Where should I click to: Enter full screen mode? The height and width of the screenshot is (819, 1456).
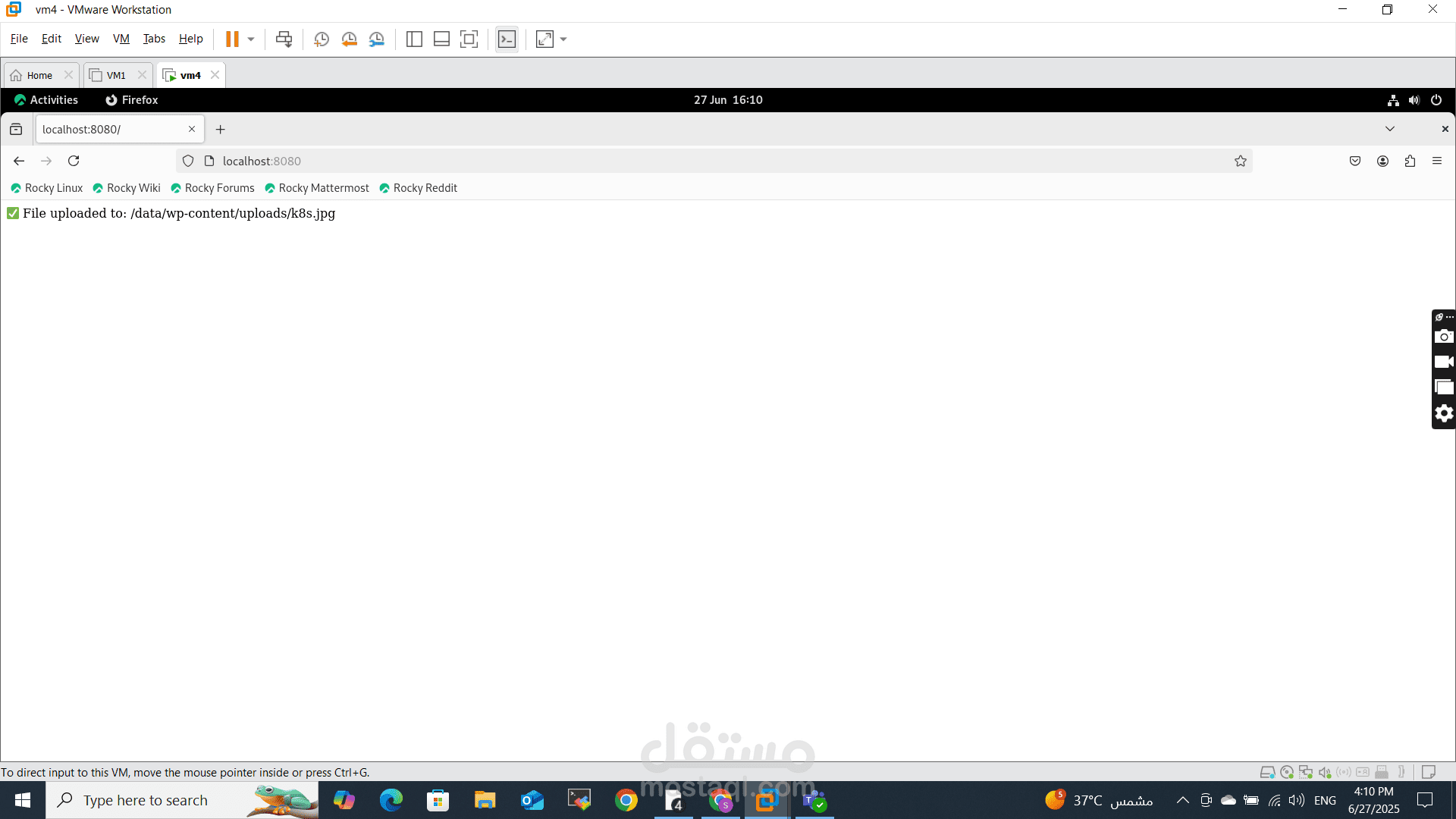(469, 39)
